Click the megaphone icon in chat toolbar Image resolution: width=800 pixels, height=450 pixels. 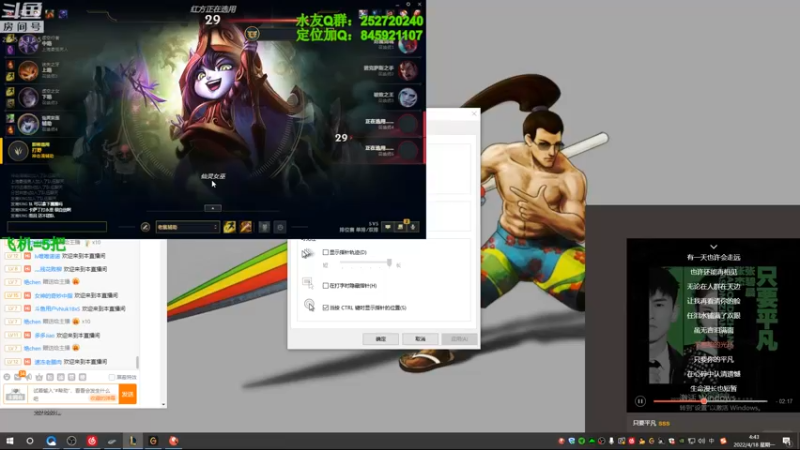(x=29, y=377)
